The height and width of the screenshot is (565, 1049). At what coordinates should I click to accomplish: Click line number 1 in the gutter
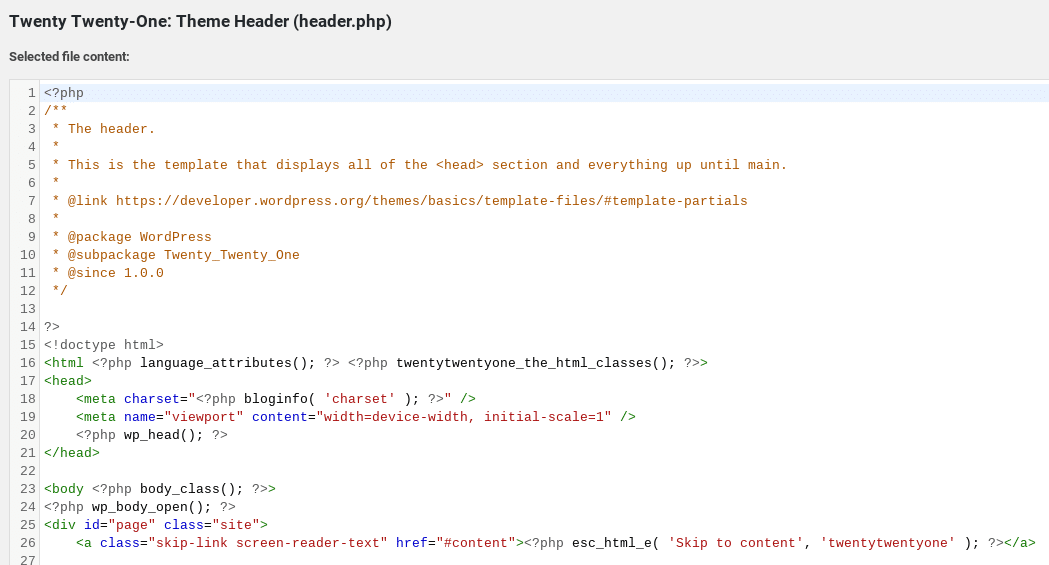(x=32, y=93)
